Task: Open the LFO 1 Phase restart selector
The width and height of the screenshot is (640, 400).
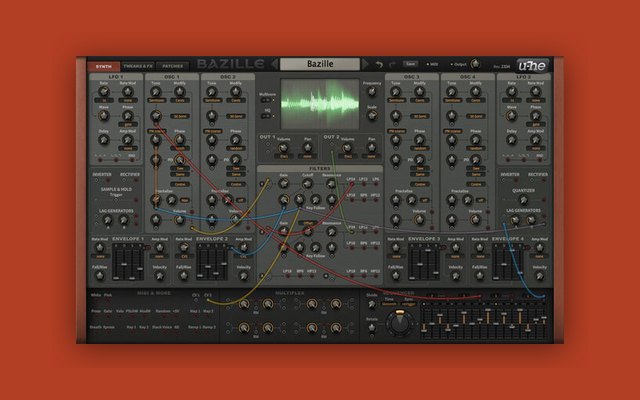Action: pos(128,124)
